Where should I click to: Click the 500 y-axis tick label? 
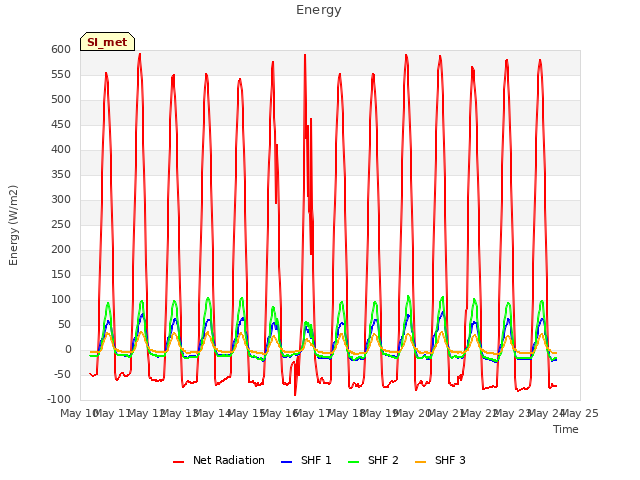(x=61, y=100)
